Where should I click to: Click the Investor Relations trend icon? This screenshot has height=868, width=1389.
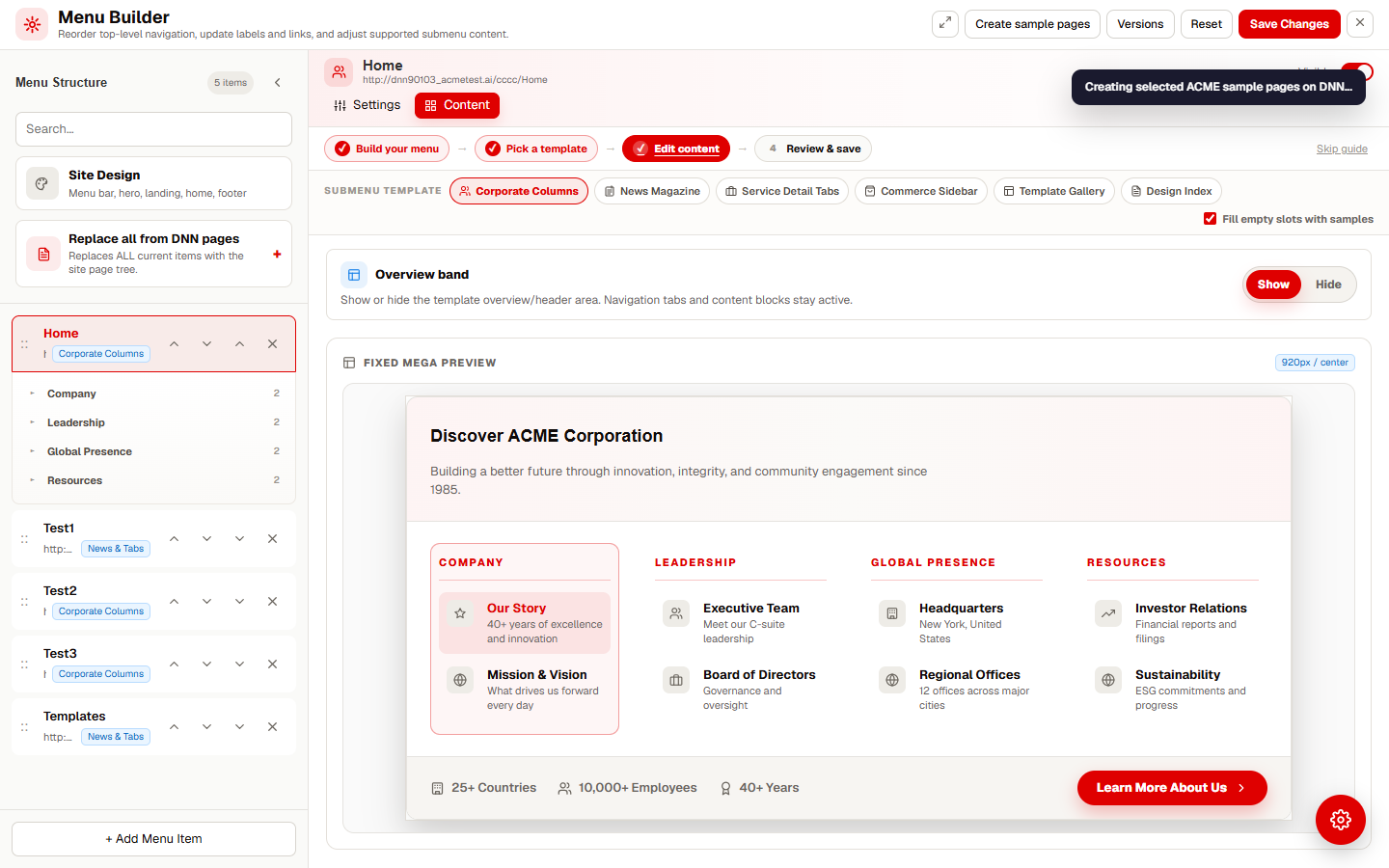(x=1108, y=612)
